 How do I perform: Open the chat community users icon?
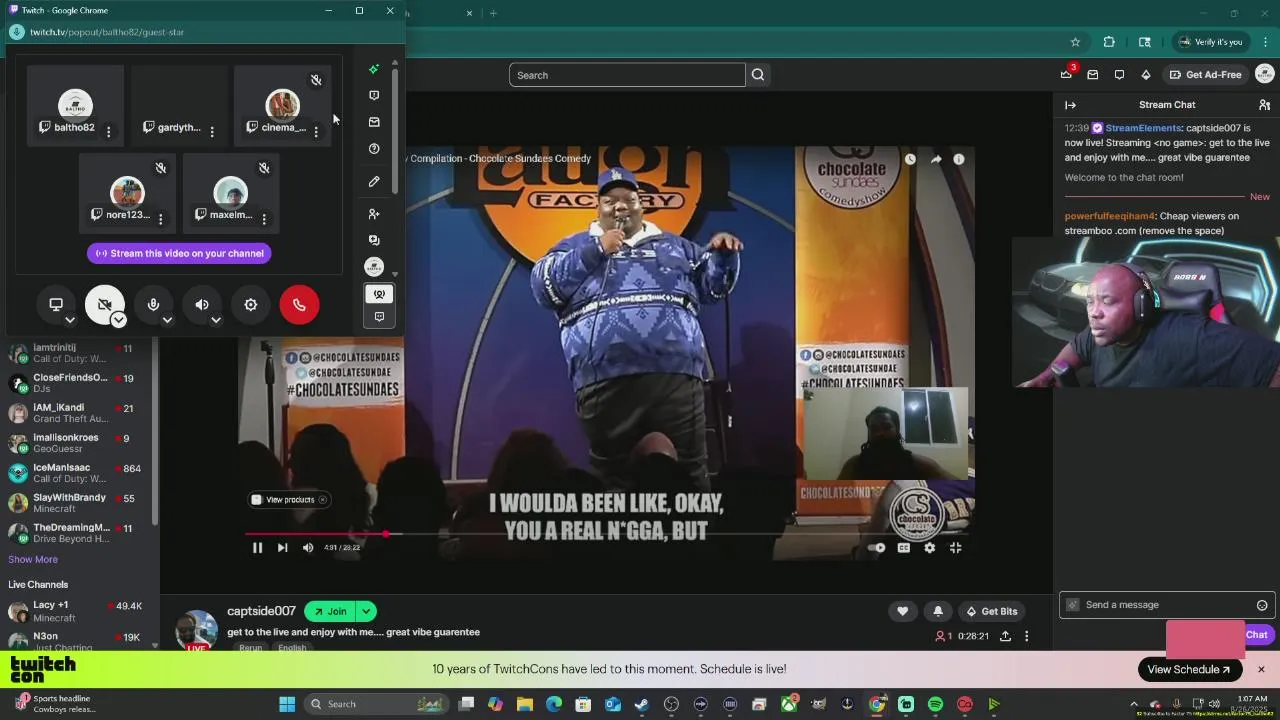[1264, 105]
